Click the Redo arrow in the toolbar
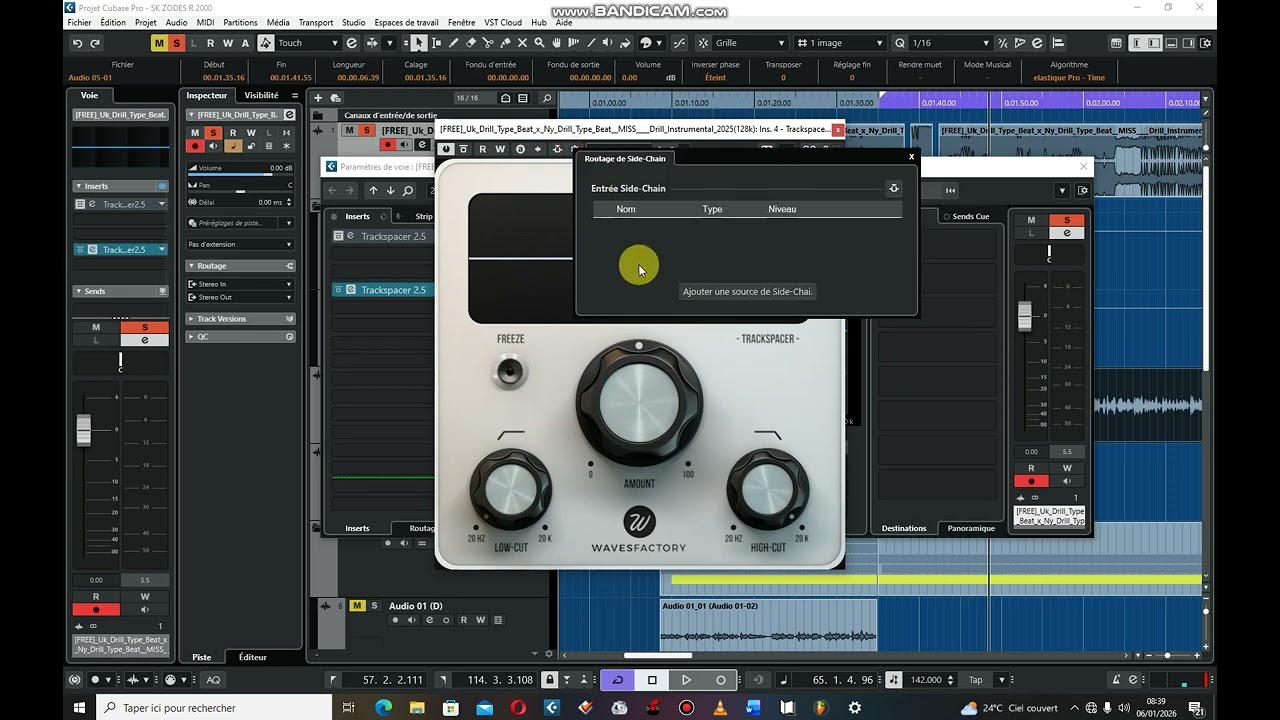This screenshot has height=720, width=1280. click(95, 43)
